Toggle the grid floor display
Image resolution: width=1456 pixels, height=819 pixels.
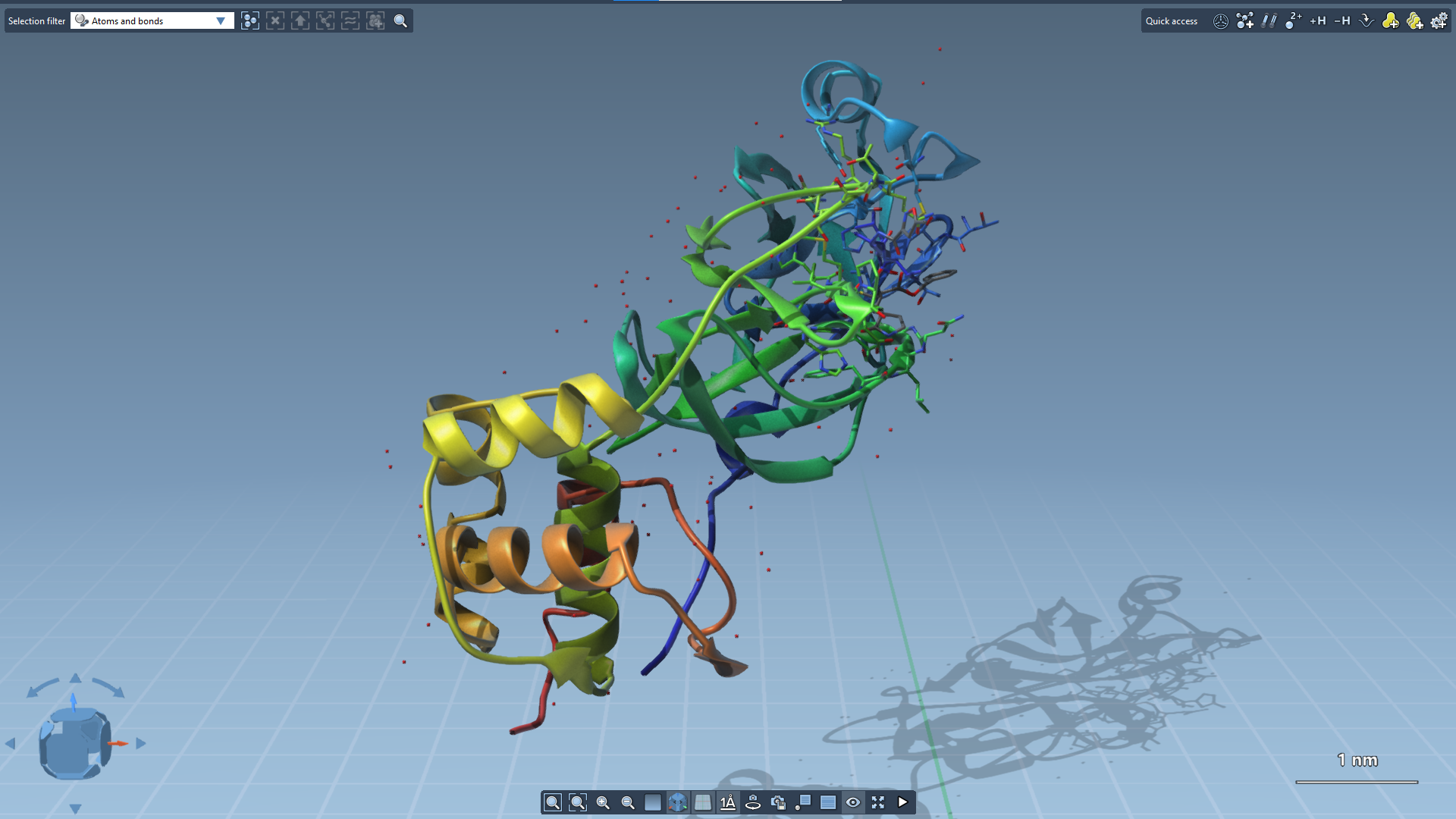(703, 802)
